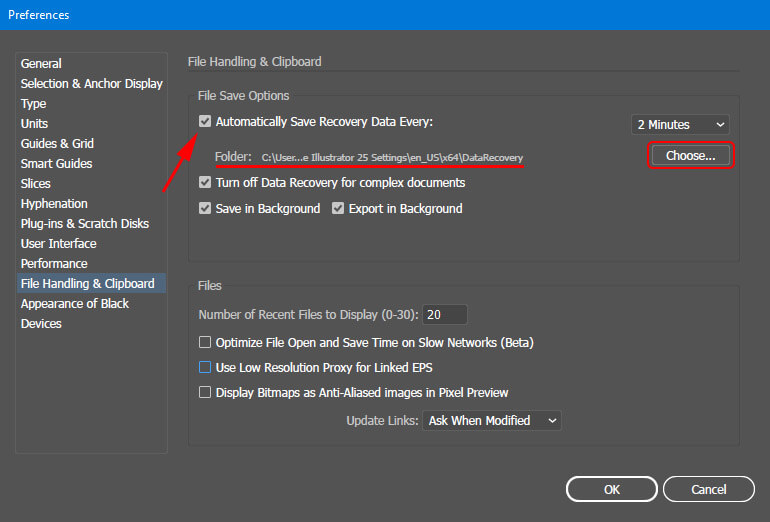Select Selection & Anchor Display category

[91, 84]
